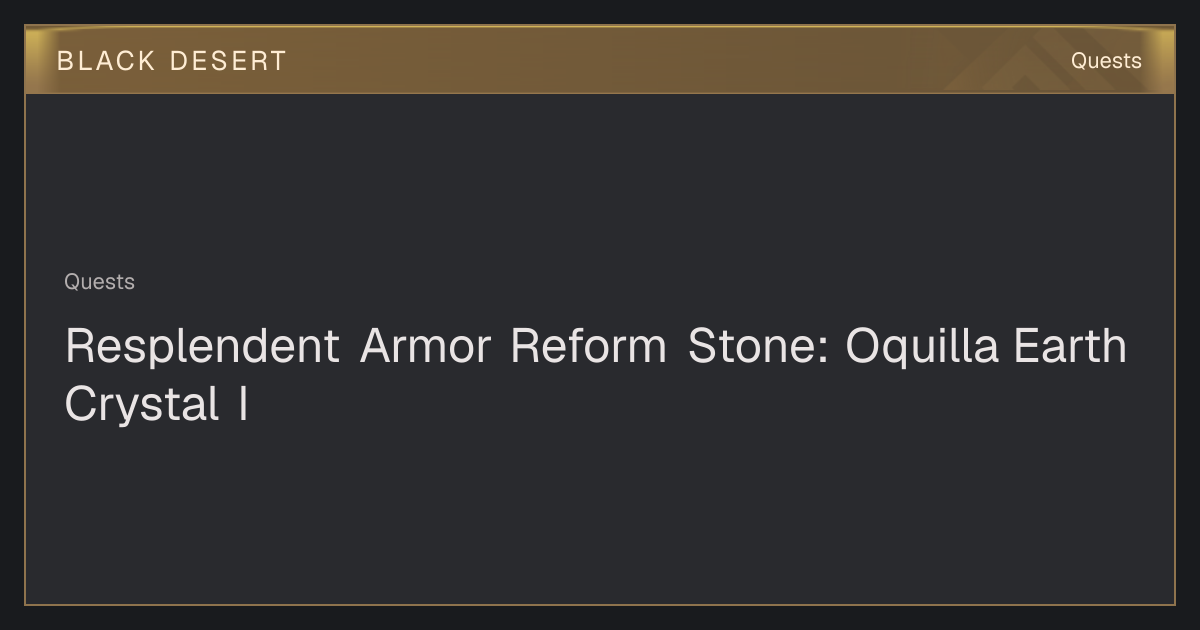
Task: Click the quest title heading
Action: click(x=596, y=375)
